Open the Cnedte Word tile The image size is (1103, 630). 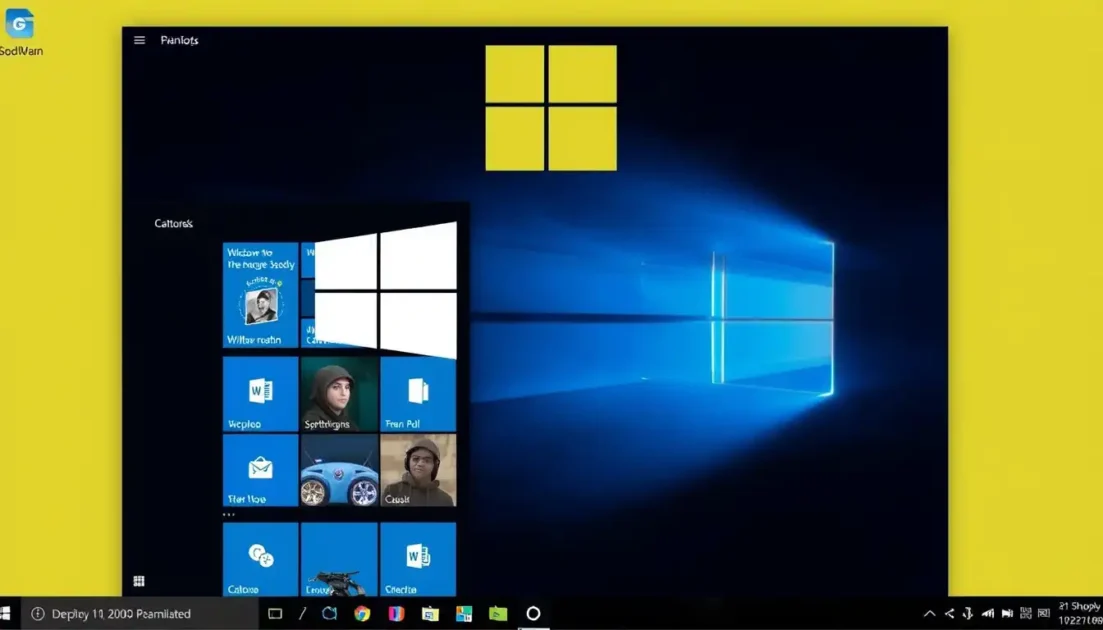[x=418, y=559]
